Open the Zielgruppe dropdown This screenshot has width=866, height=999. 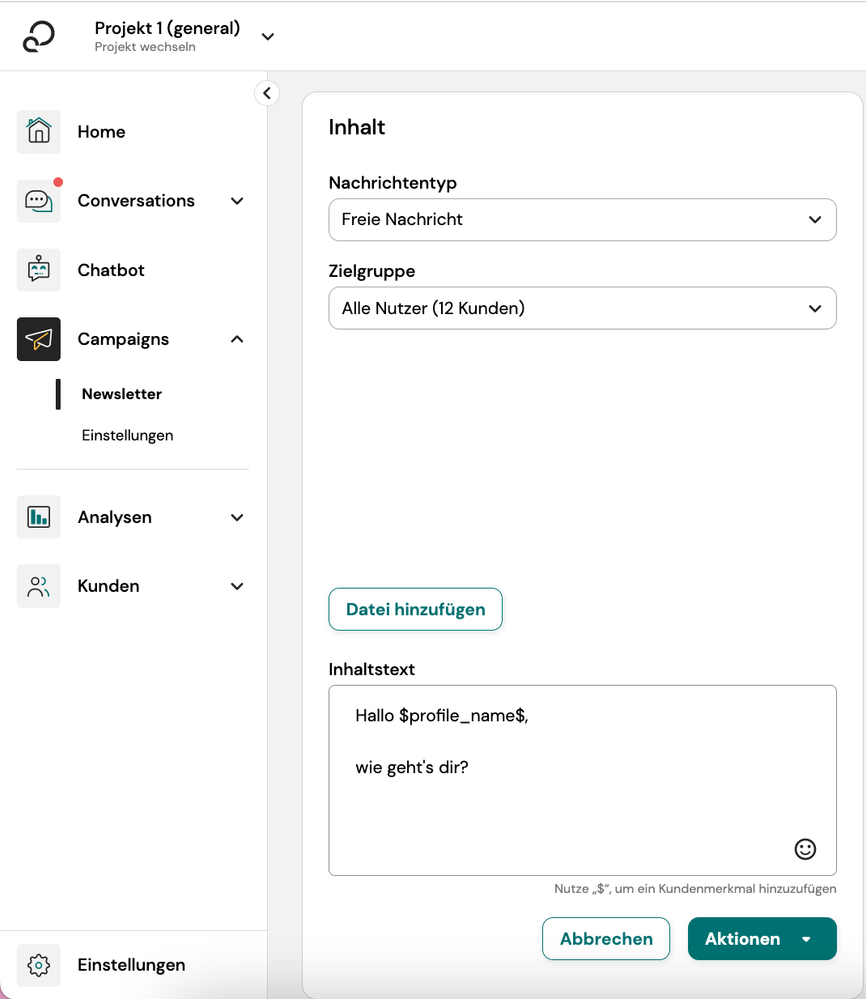click(582, 309)
